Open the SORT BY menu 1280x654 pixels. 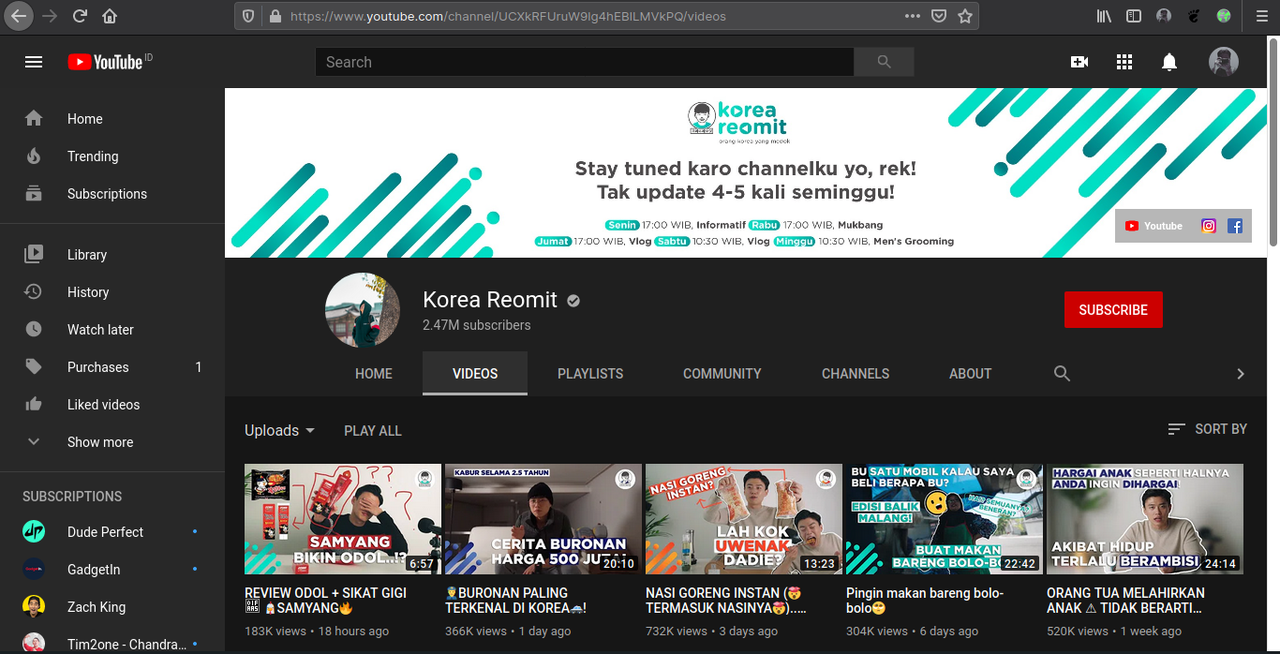(x=1208, y=429)
